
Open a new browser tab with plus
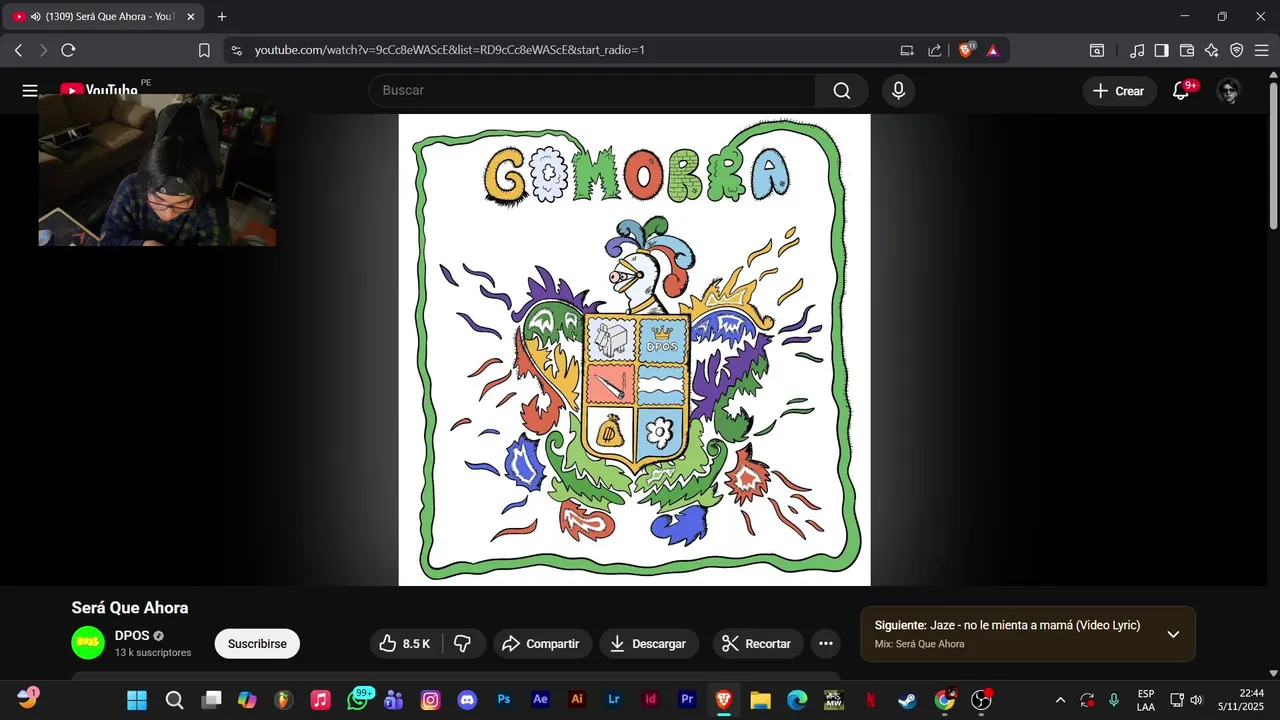222,17
